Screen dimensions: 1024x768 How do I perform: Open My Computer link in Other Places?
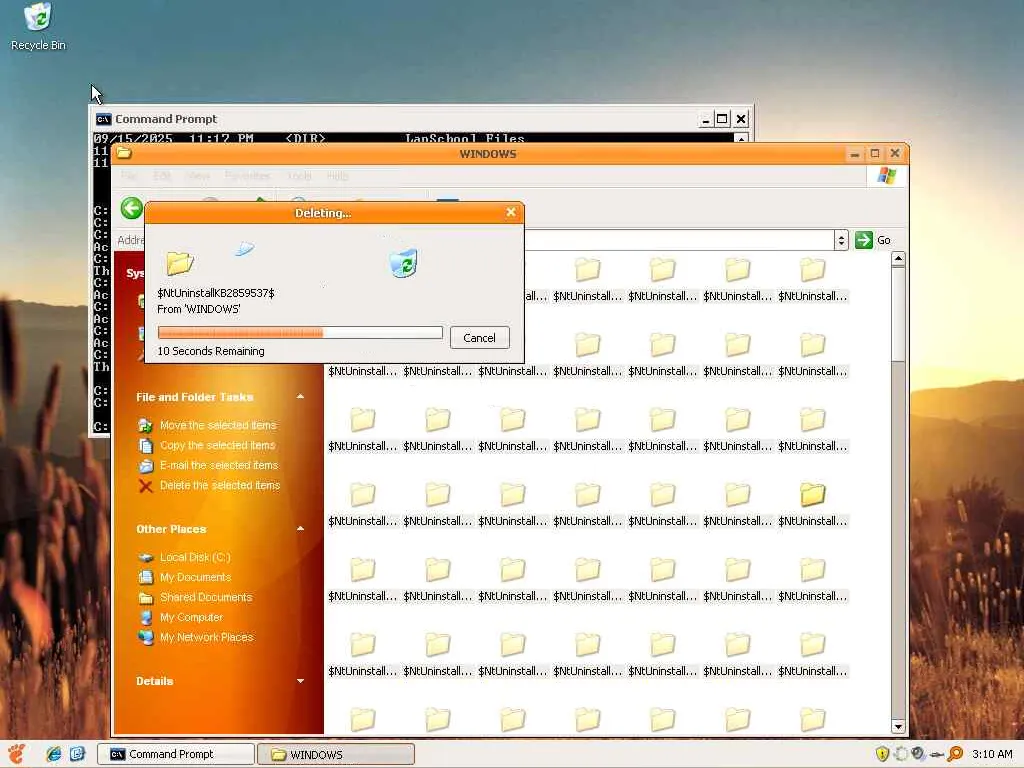pyautogui.click(x=191, y=617)
